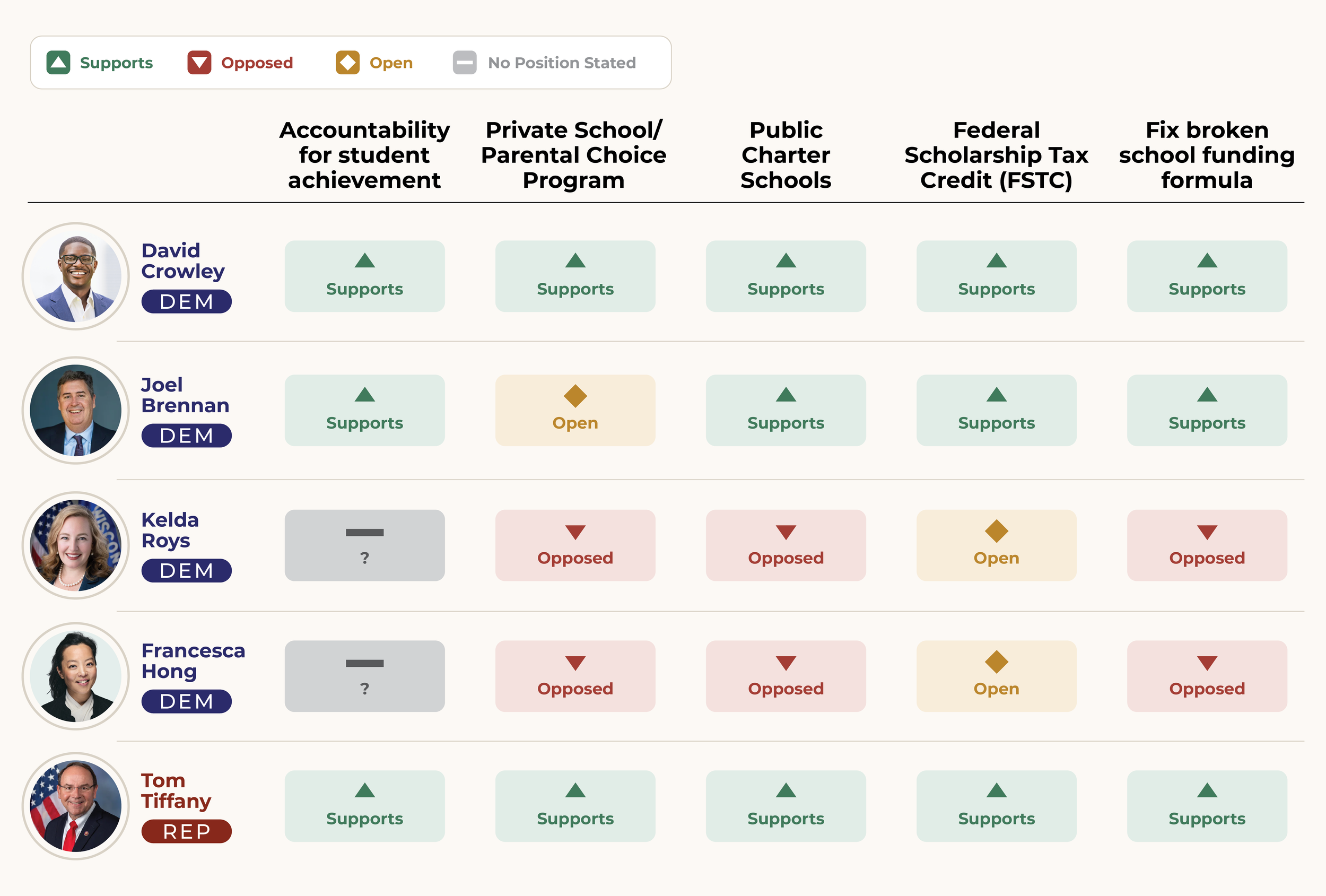Click David Crowley's profile photo

[x=76, y=276]
